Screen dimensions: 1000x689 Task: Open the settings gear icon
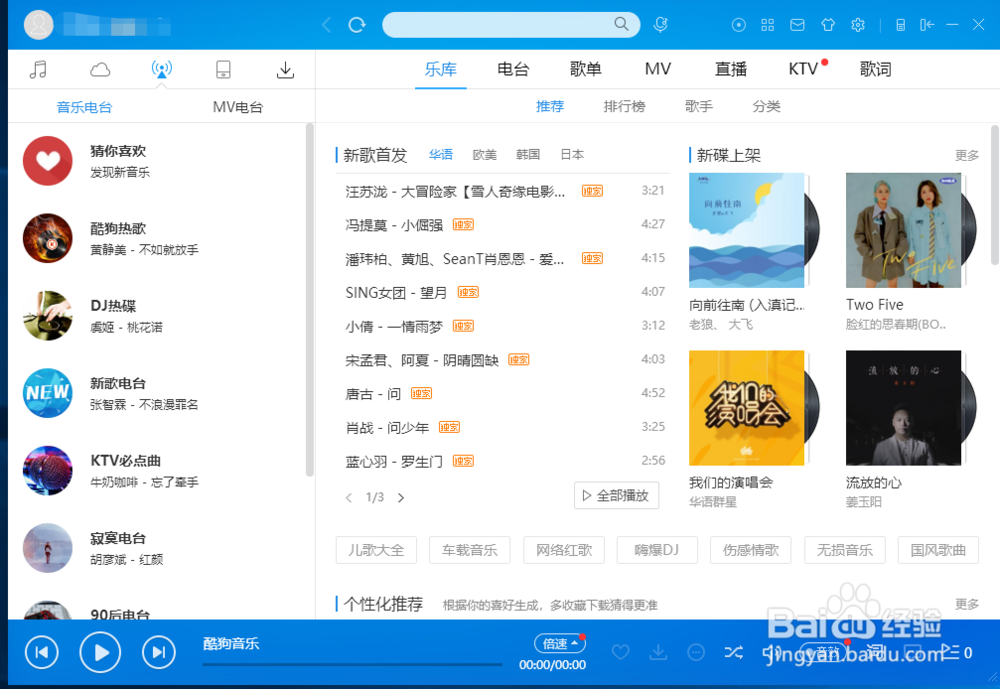[858, 25]
